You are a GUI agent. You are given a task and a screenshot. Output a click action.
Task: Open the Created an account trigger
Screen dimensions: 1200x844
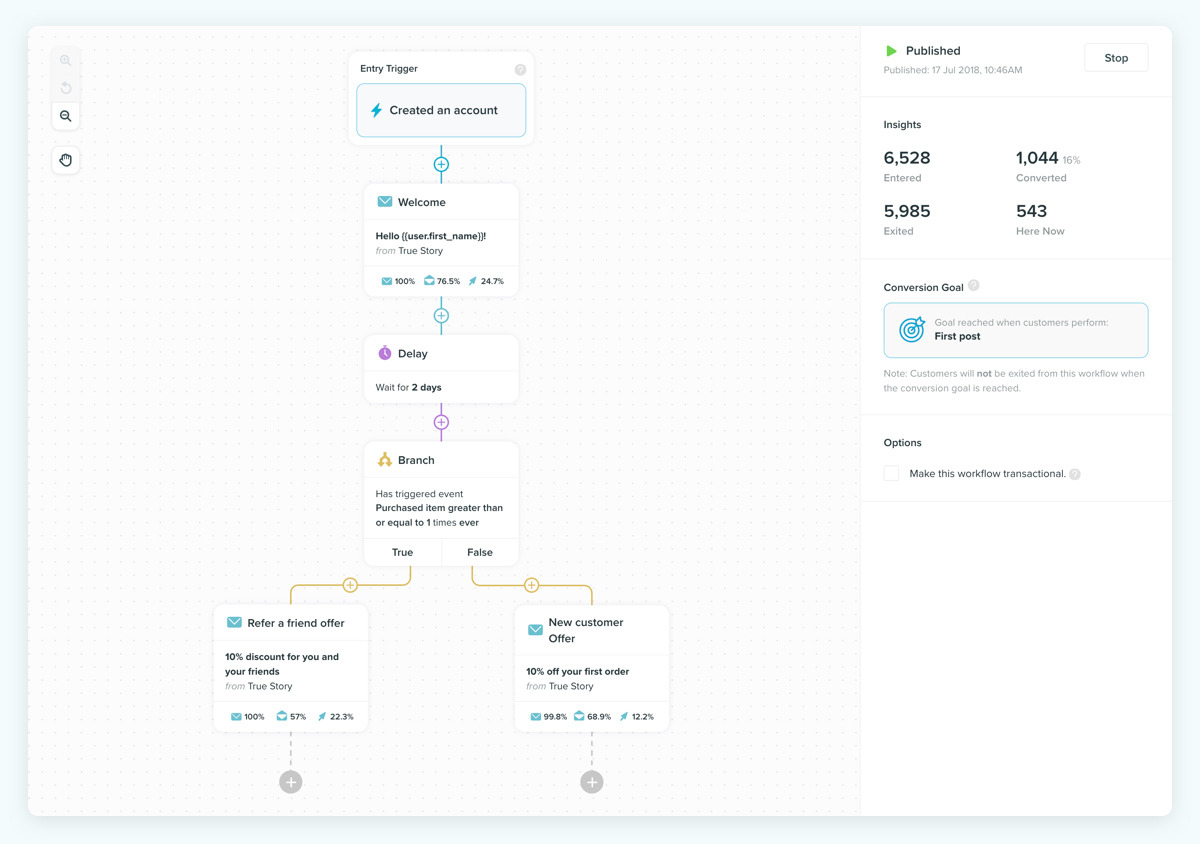[441, 110]
